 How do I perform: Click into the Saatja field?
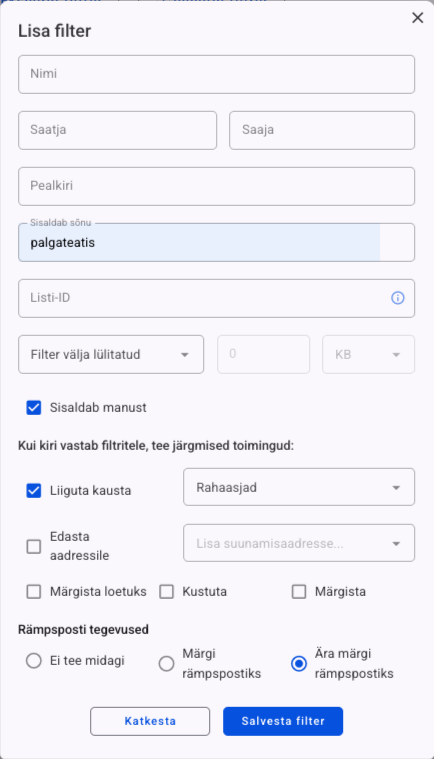[118, 130]
